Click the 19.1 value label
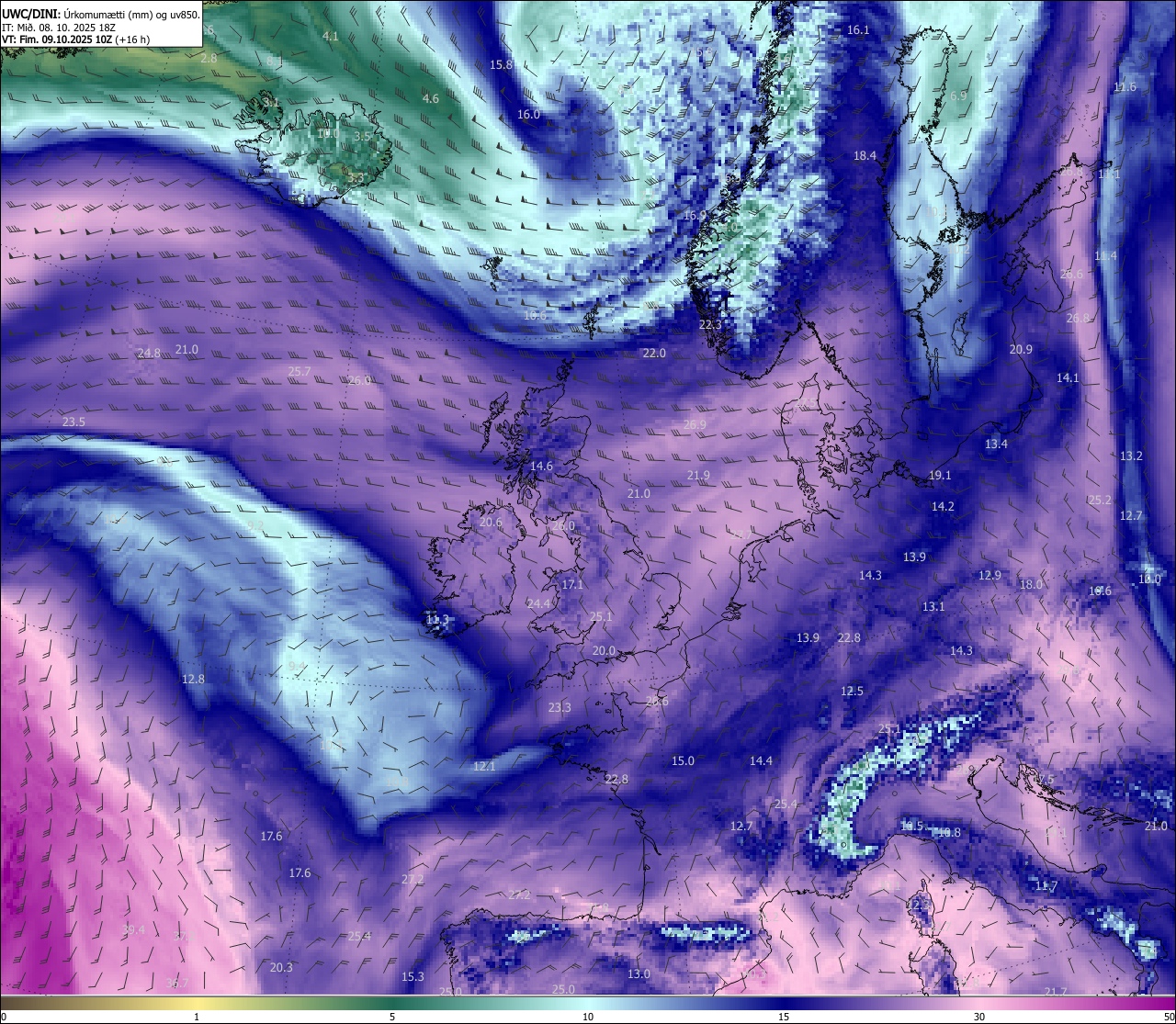This screenshot has width=1176, height=1024. (940, 476)
